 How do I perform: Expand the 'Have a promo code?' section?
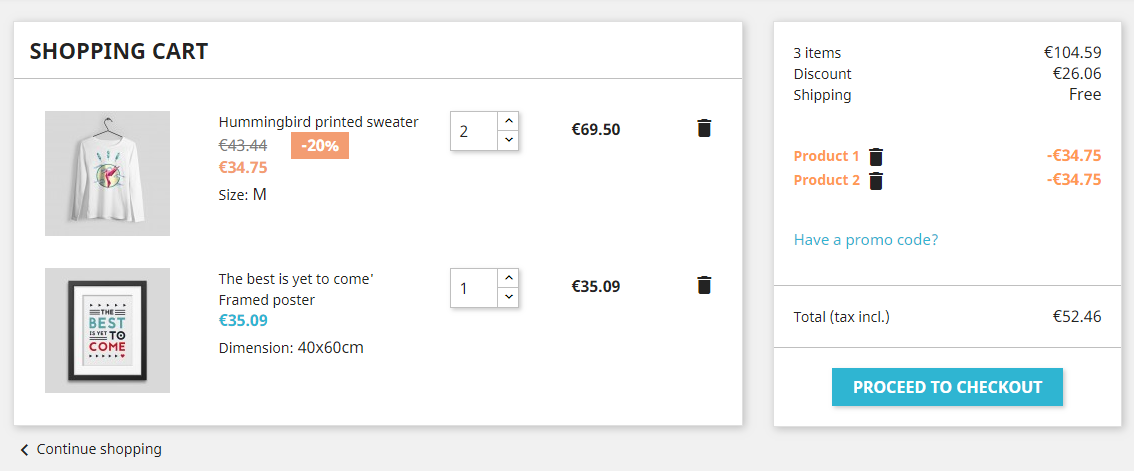point(865,240)
